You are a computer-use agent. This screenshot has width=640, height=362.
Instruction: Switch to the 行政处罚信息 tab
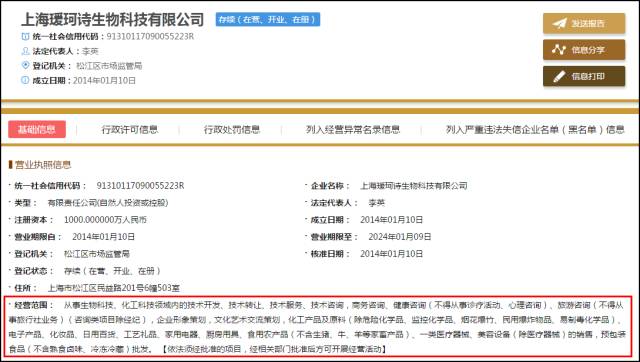232,130
